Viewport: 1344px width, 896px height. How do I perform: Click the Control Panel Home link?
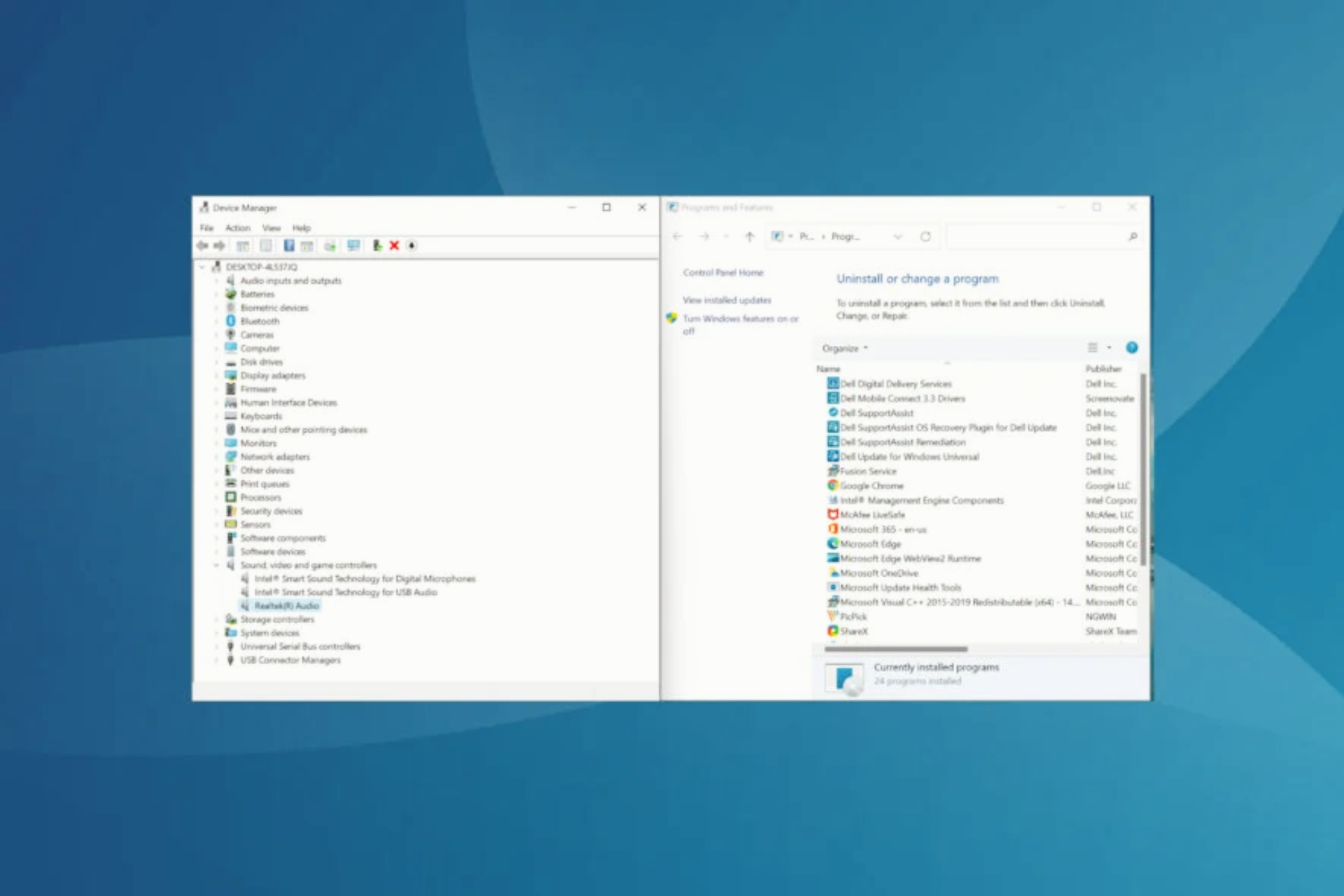pyautogui.click(x=723, y=272)
